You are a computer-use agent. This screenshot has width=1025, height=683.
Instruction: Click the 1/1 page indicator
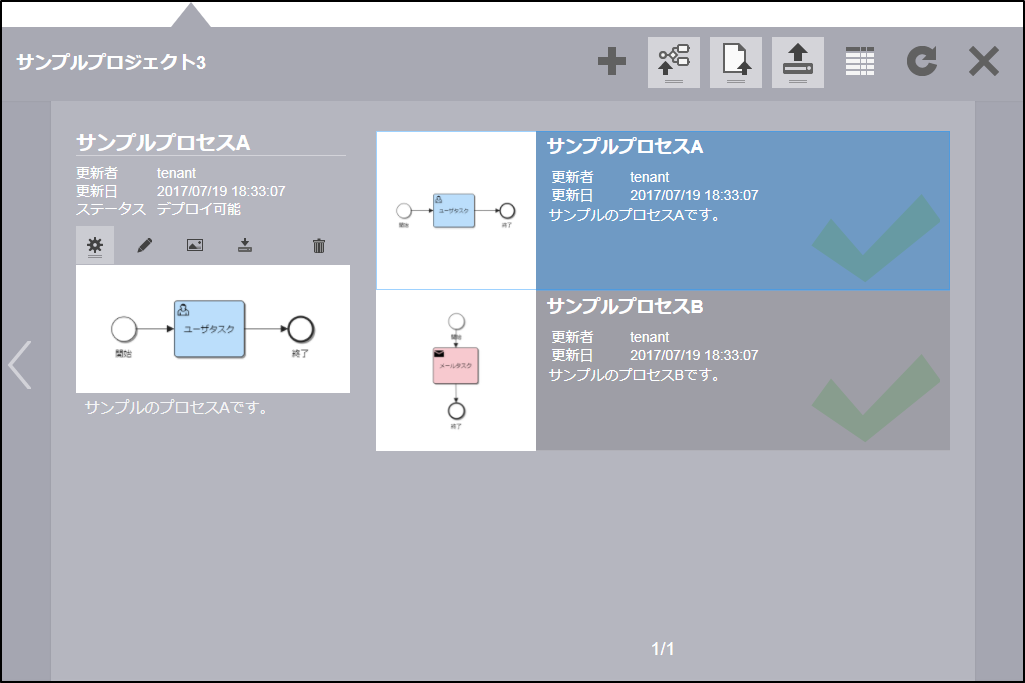(x=662, y=648)
